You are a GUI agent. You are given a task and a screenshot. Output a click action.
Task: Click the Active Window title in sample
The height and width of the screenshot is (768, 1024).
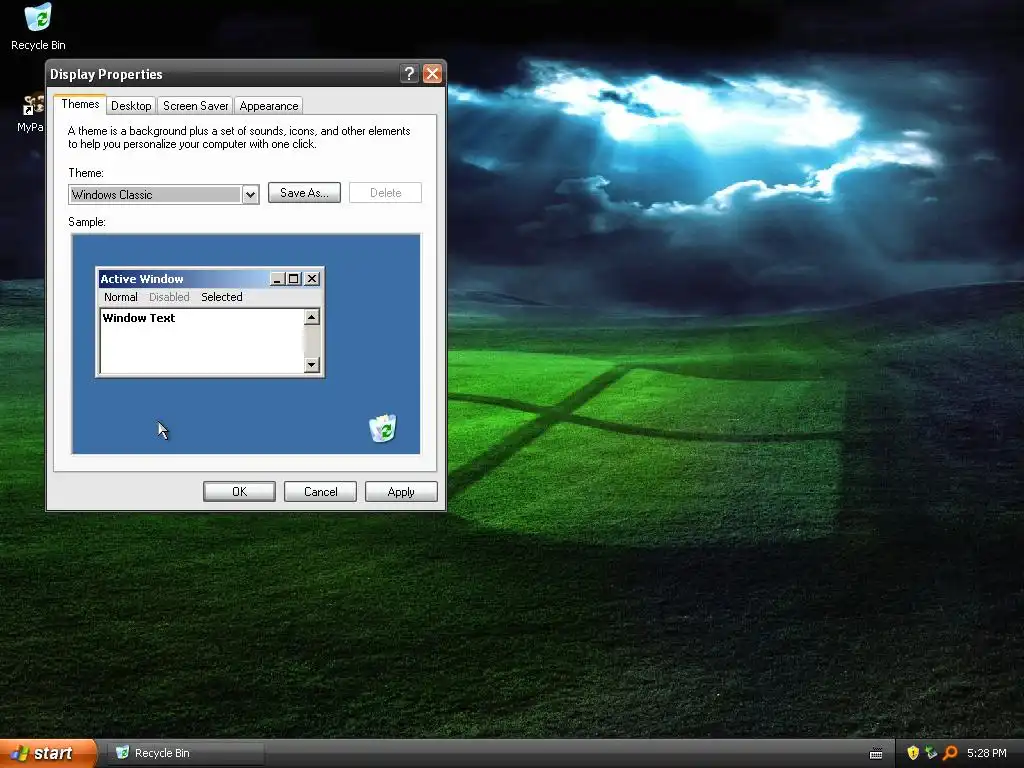142,279
